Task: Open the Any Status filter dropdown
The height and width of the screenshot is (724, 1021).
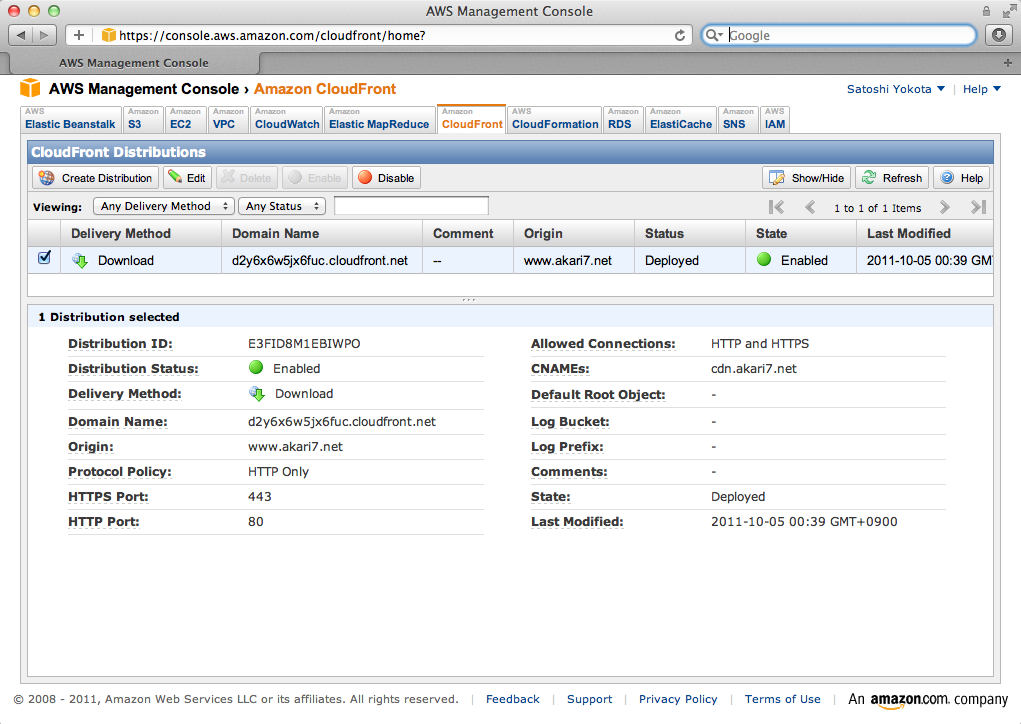Action: click(x=282, y=206)
